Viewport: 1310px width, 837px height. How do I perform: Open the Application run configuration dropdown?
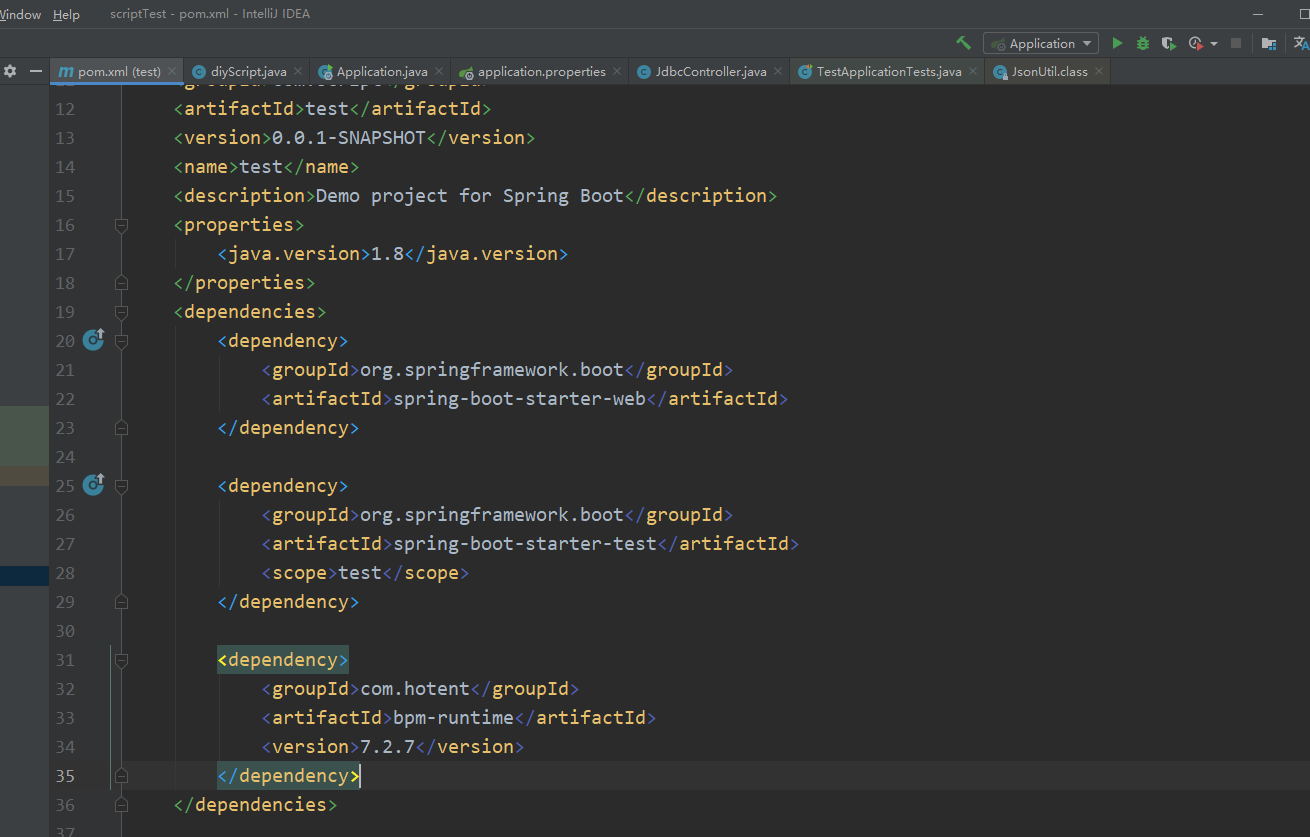[x=1041, y=43]
